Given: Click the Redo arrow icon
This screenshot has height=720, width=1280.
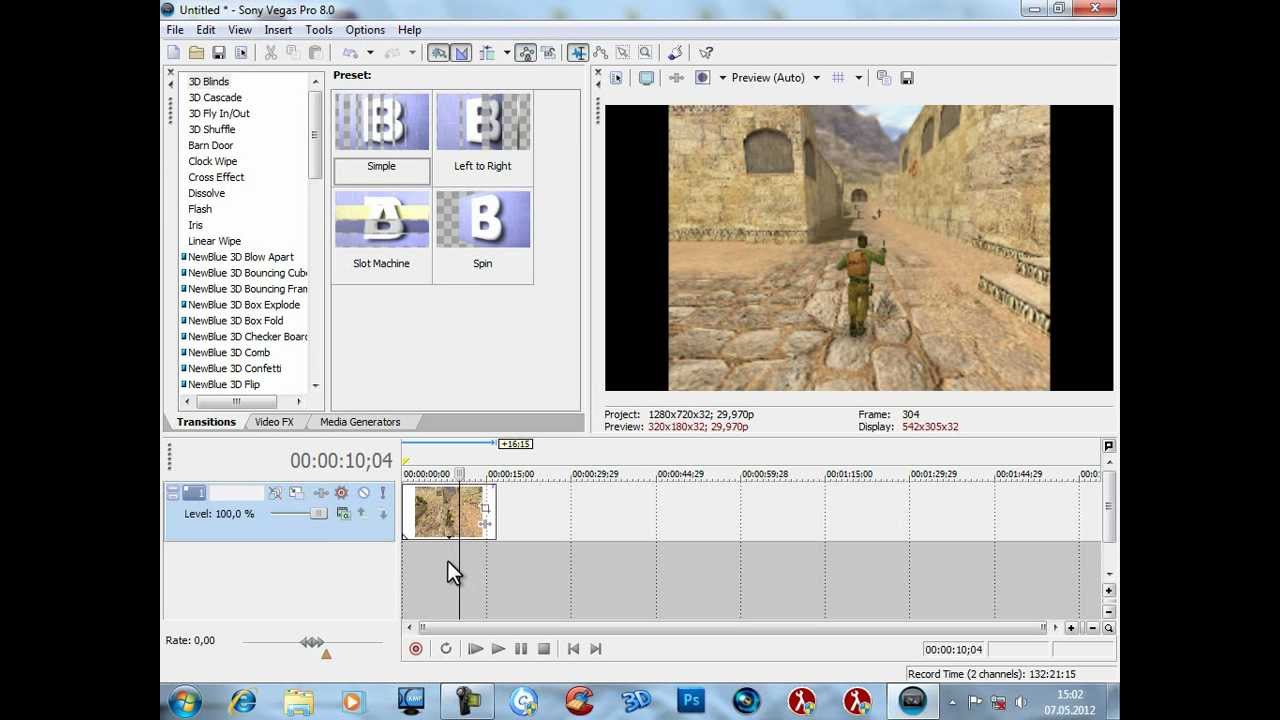Looking at the screenshot, I should (x=392, y=53).
